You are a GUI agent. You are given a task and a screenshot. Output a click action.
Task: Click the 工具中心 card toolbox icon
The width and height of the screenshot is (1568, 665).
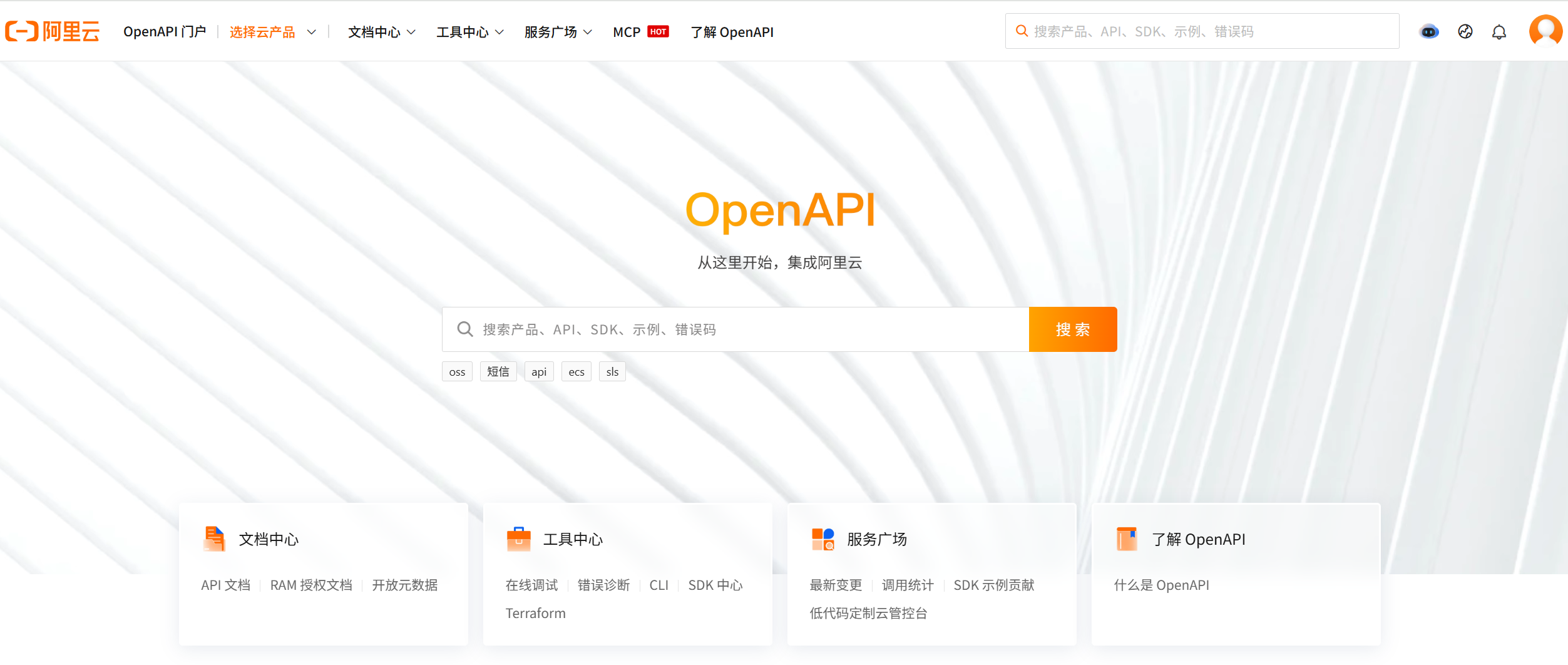[519, 539]
